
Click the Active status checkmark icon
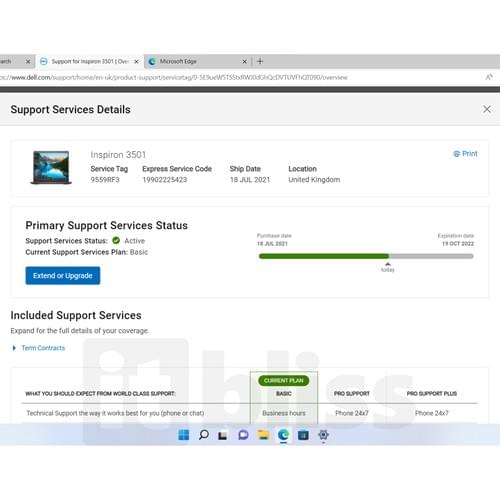(x=116, y=240)
